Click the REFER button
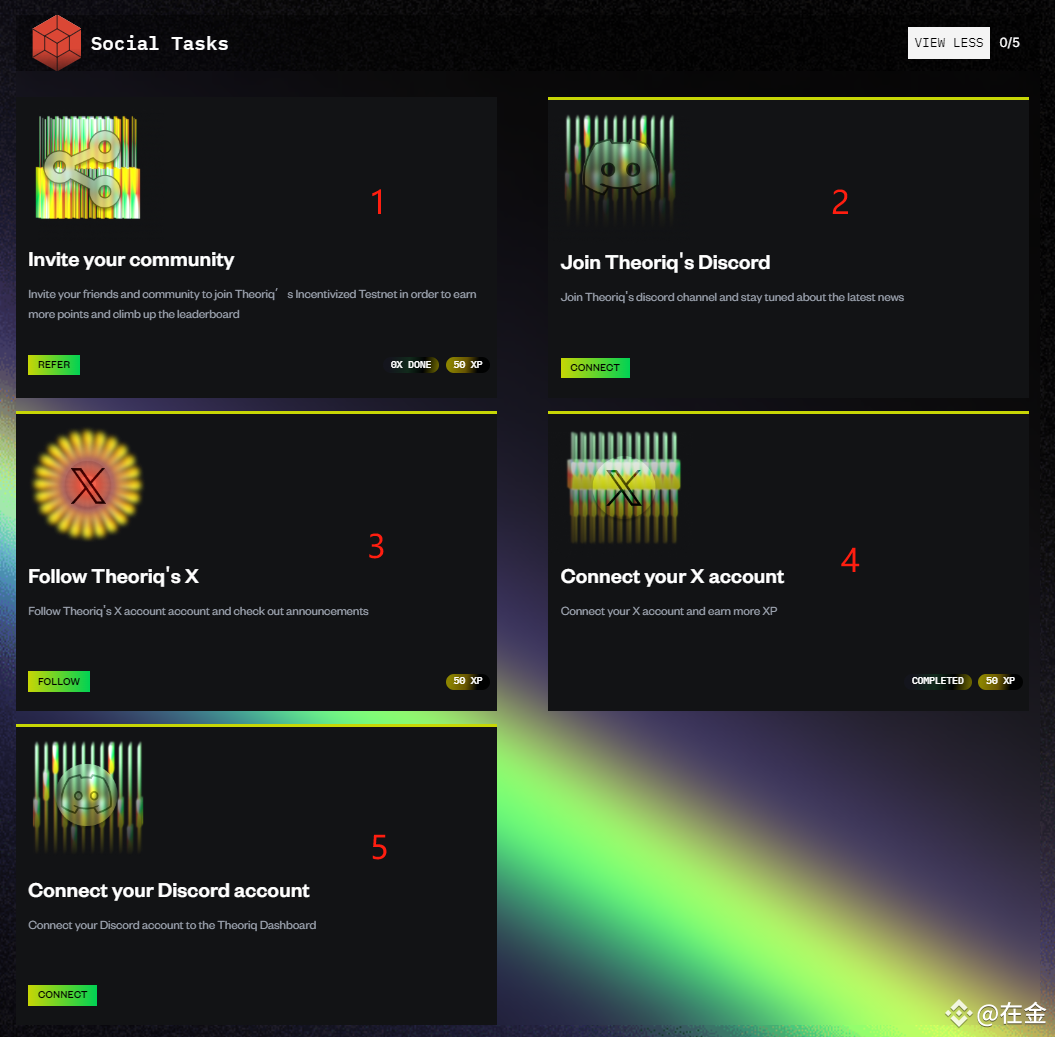Viewport: 1055px width, 1037px height. coord(54,365)
